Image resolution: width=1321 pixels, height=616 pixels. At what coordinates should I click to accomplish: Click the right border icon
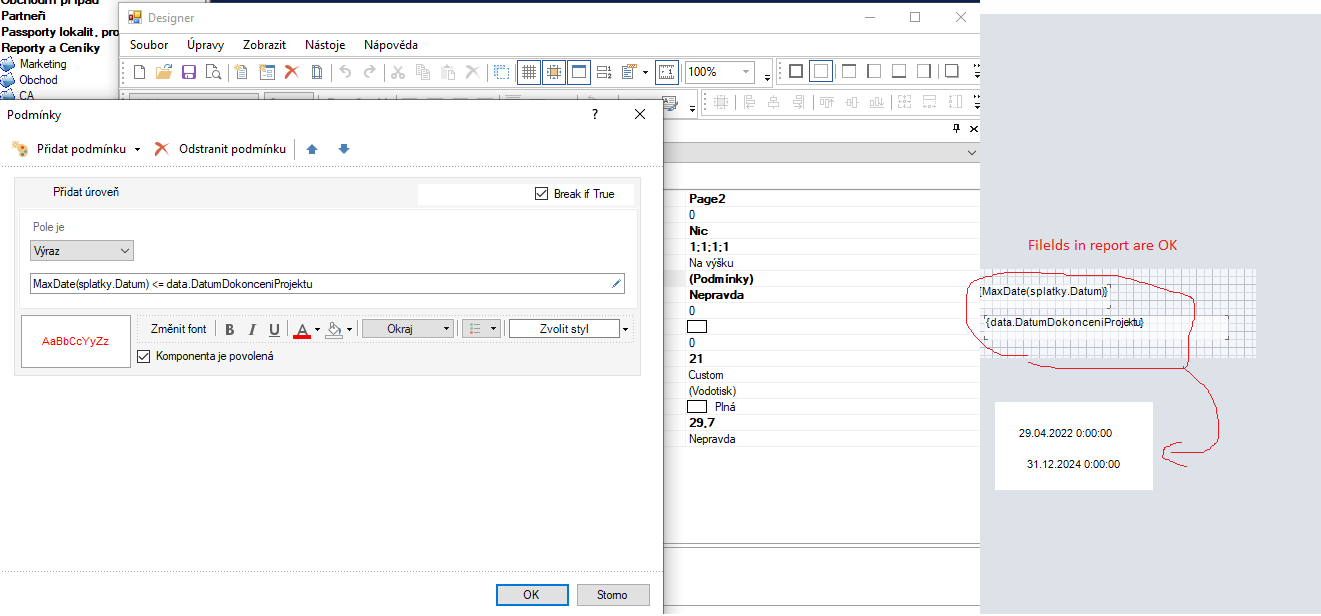[924, 71]
